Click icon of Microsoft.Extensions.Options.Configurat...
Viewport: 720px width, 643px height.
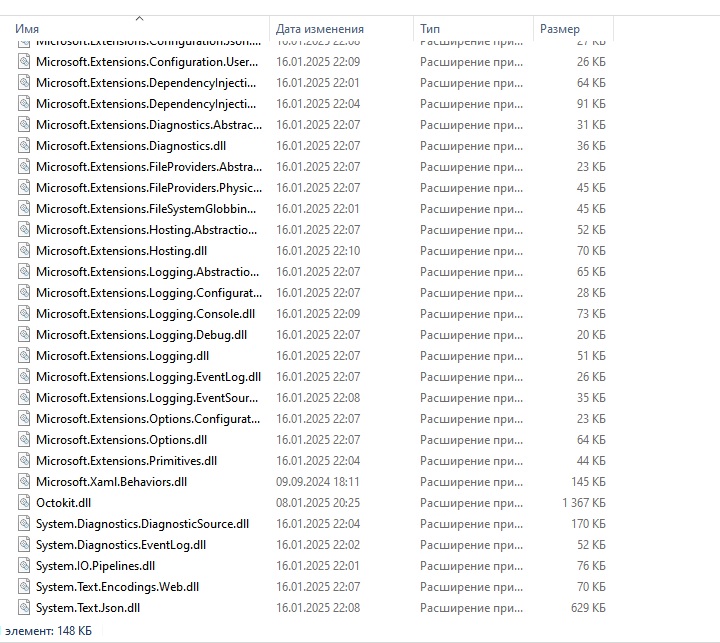click(x=24, y=418)
